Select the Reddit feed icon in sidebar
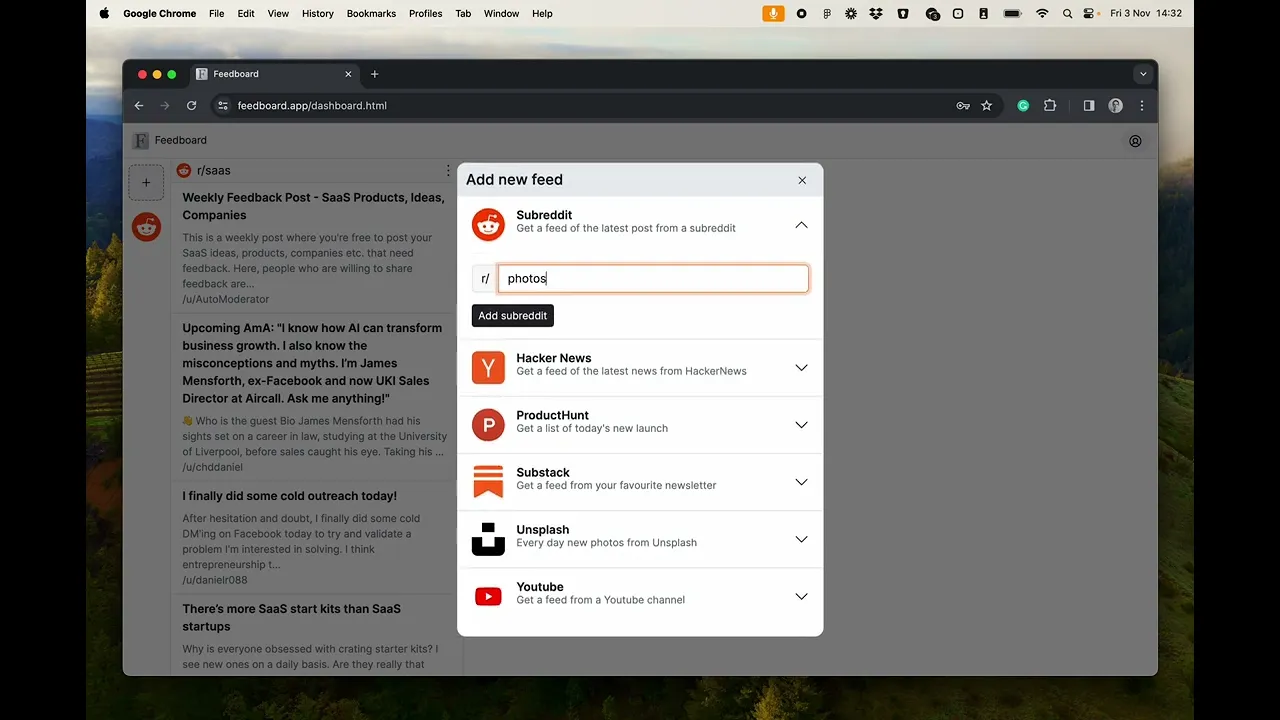The image size is (1280, 720). pos(146,227)
